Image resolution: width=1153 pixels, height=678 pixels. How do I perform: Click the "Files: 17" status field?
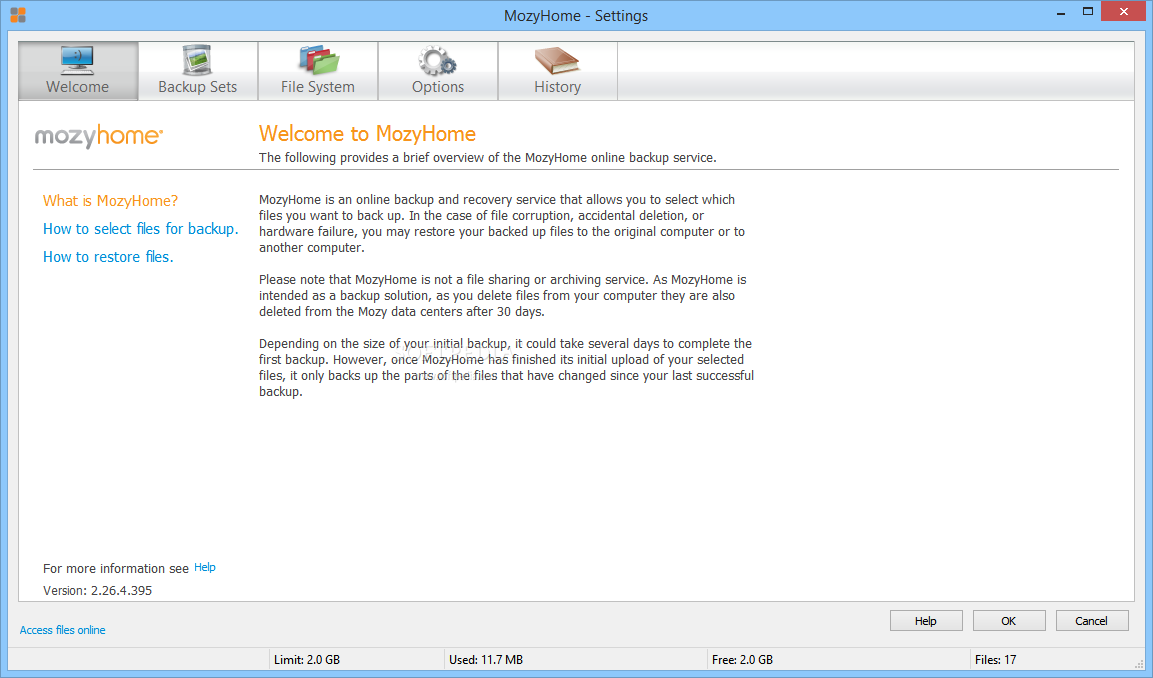(x=995, y=660)
